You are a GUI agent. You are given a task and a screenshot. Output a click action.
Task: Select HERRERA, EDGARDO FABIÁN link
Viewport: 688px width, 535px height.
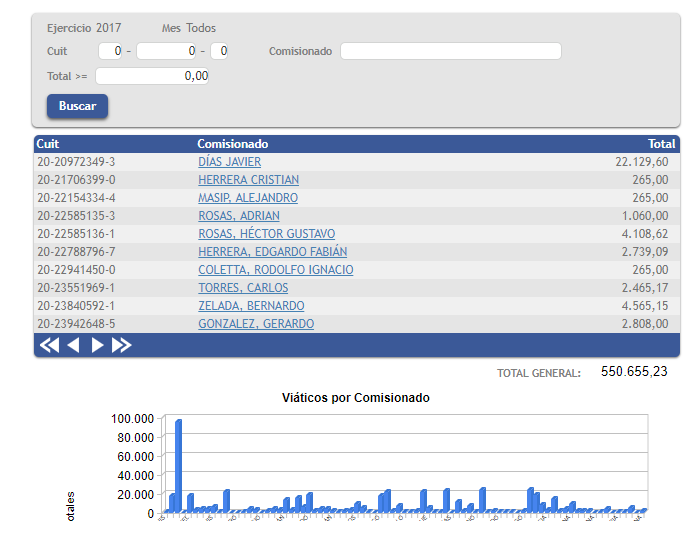point(272,252)
